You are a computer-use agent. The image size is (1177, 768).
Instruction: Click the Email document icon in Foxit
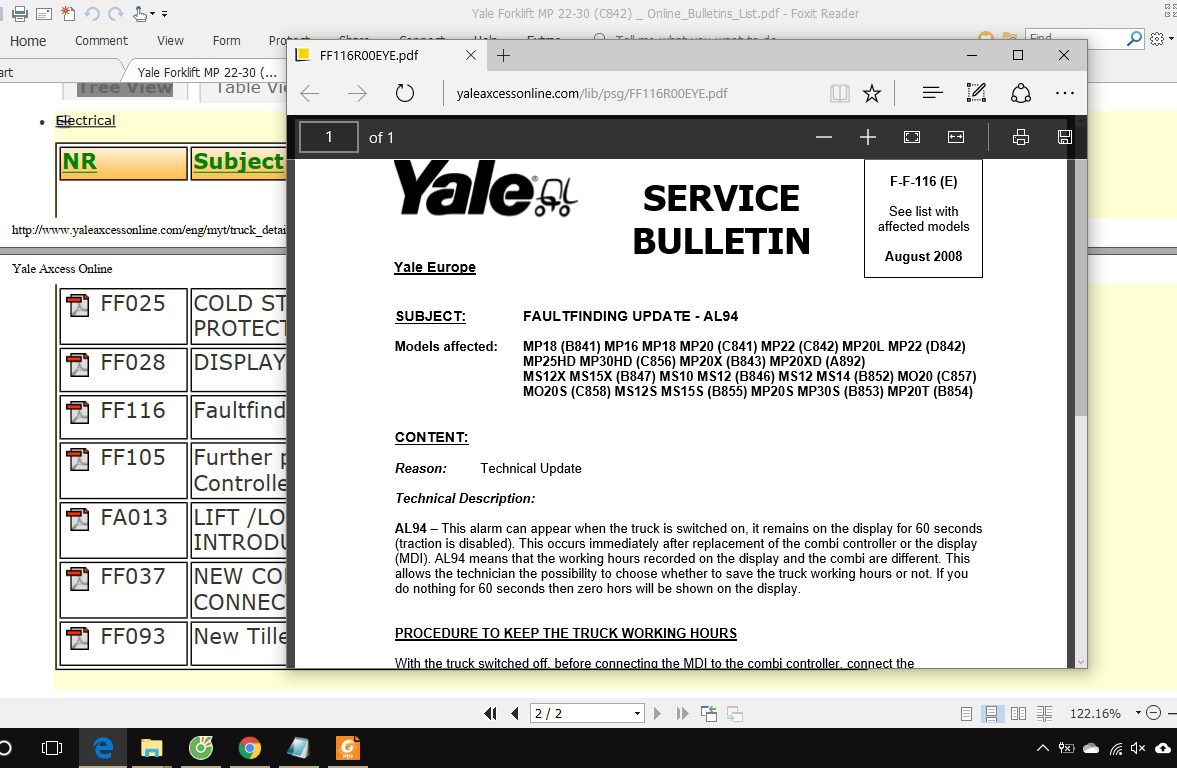tap(43, 14)
